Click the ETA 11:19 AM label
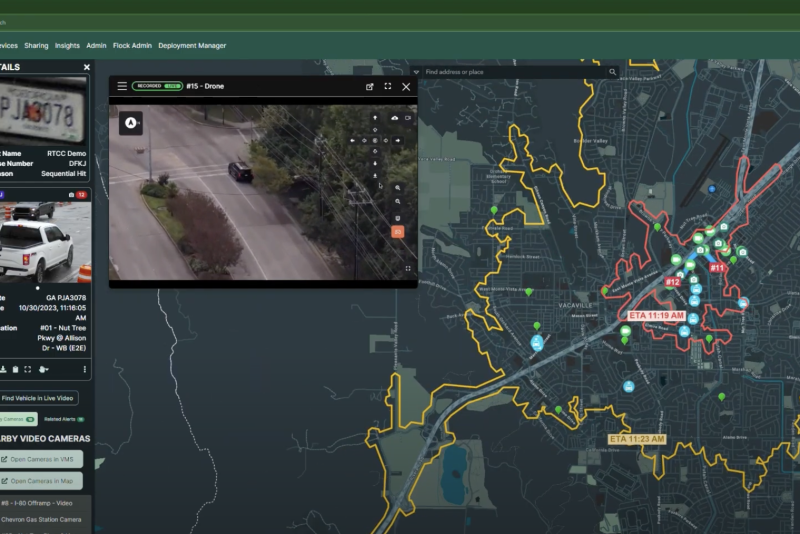The width and height of the screenshot is (800, 534). (x=656, y=316)
